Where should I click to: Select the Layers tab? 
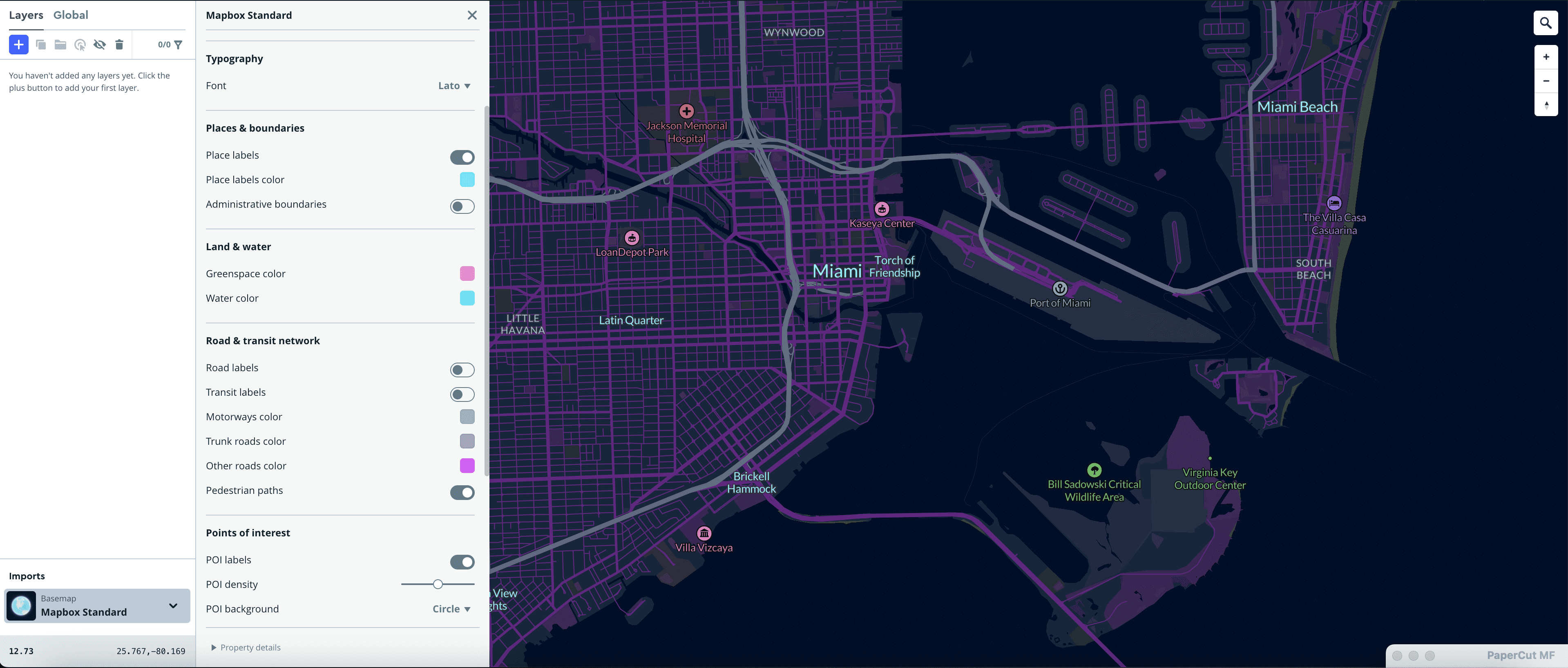tap(26, 15)
